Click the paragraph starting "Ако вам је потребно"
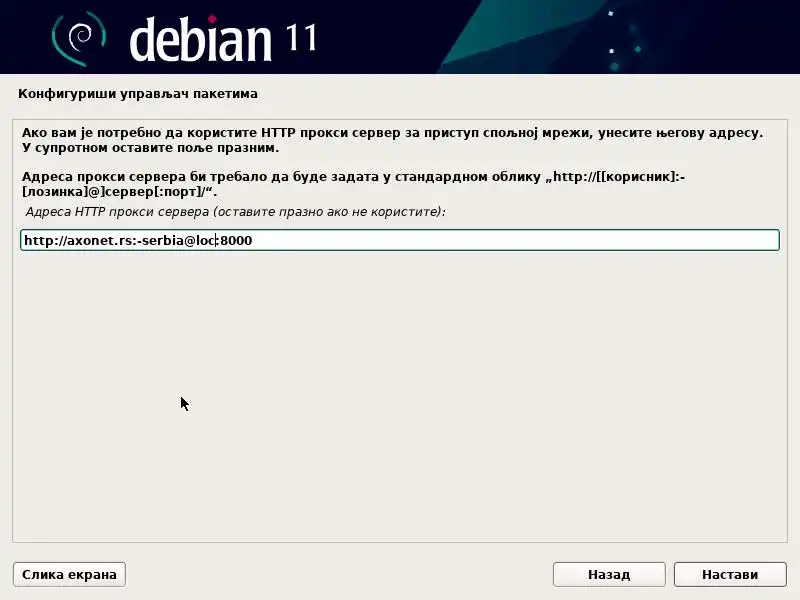 point(392,140)
